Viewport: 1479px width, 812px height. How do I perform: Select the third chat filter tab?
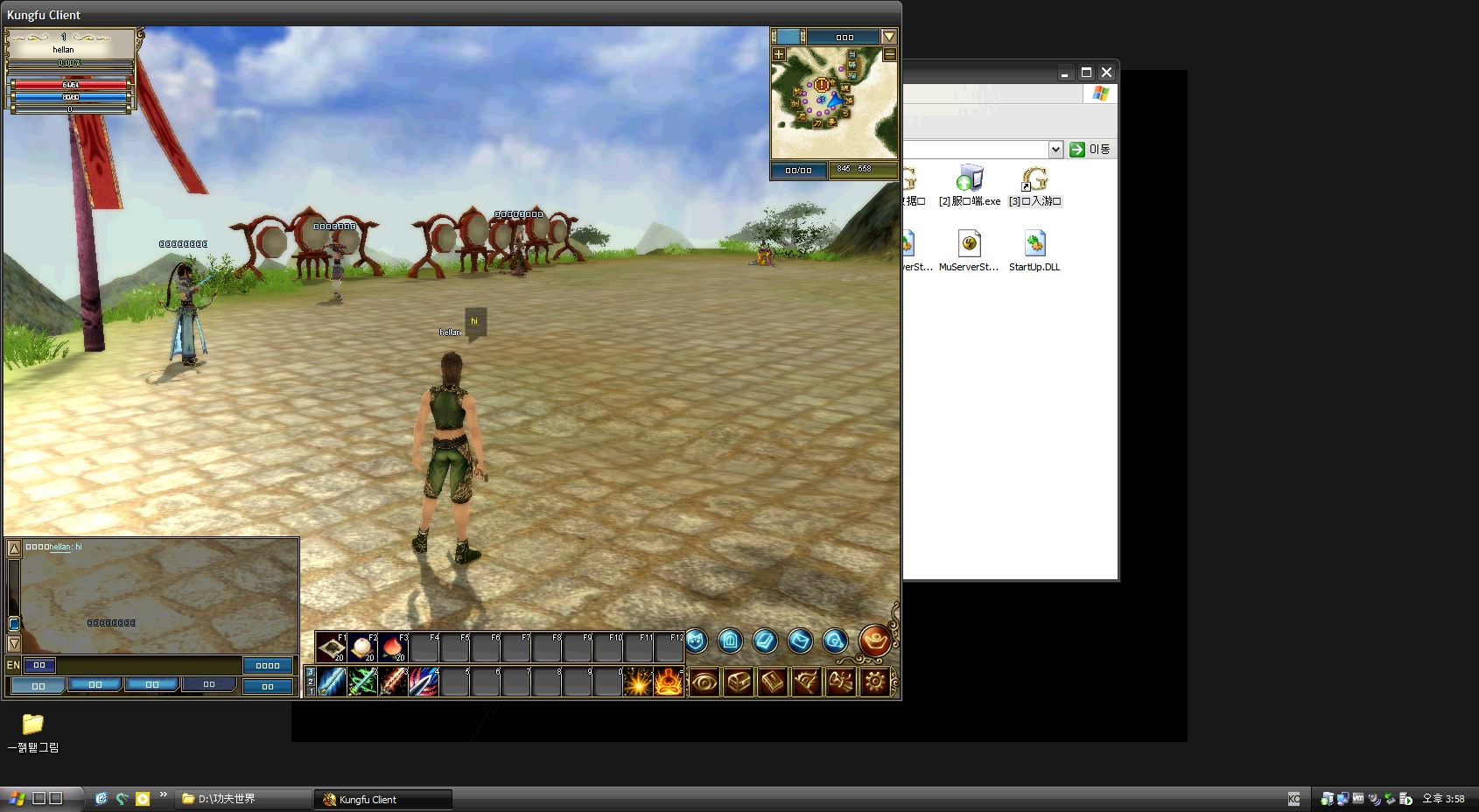tap(151, 685)
